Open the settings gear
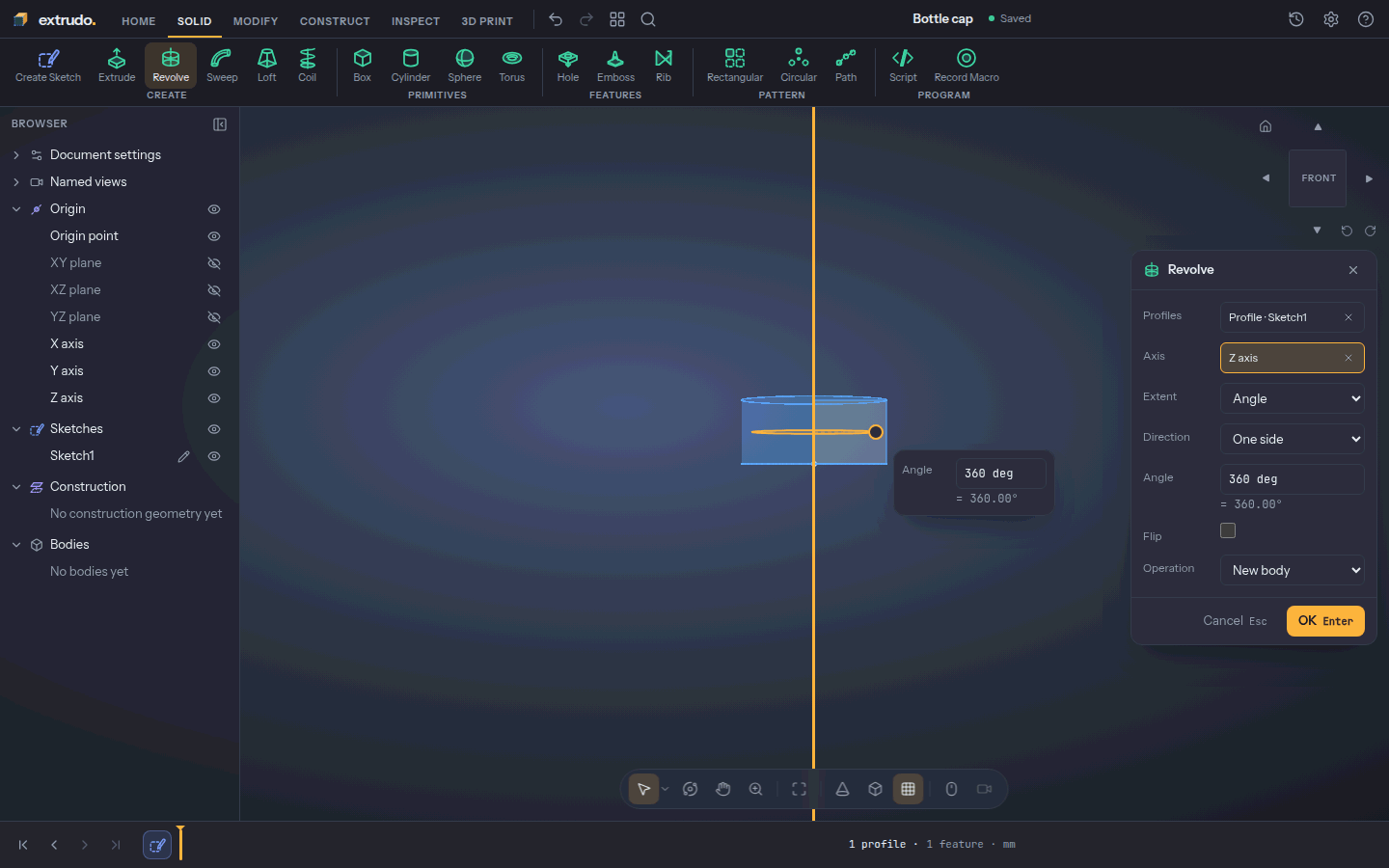 (1331, 19)
